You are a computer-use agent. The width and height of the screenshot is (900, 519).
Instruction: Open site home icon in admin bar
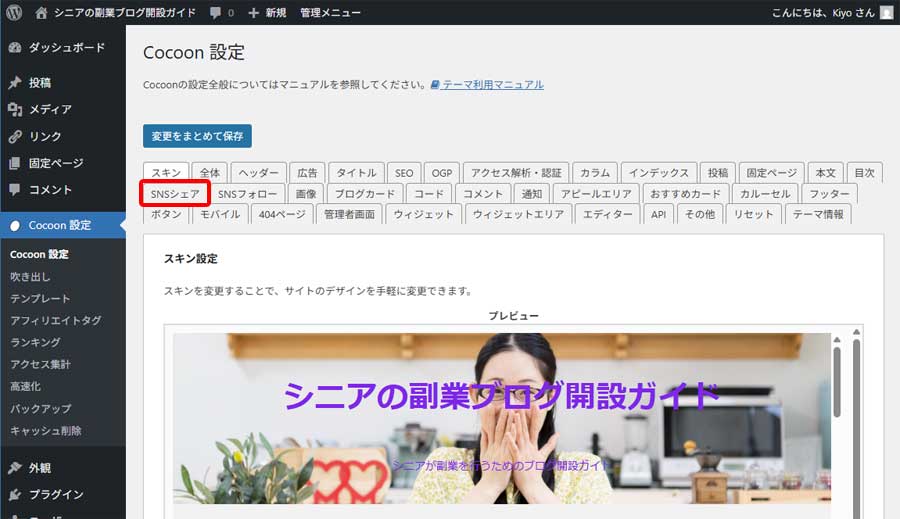[x=41, y=13]
